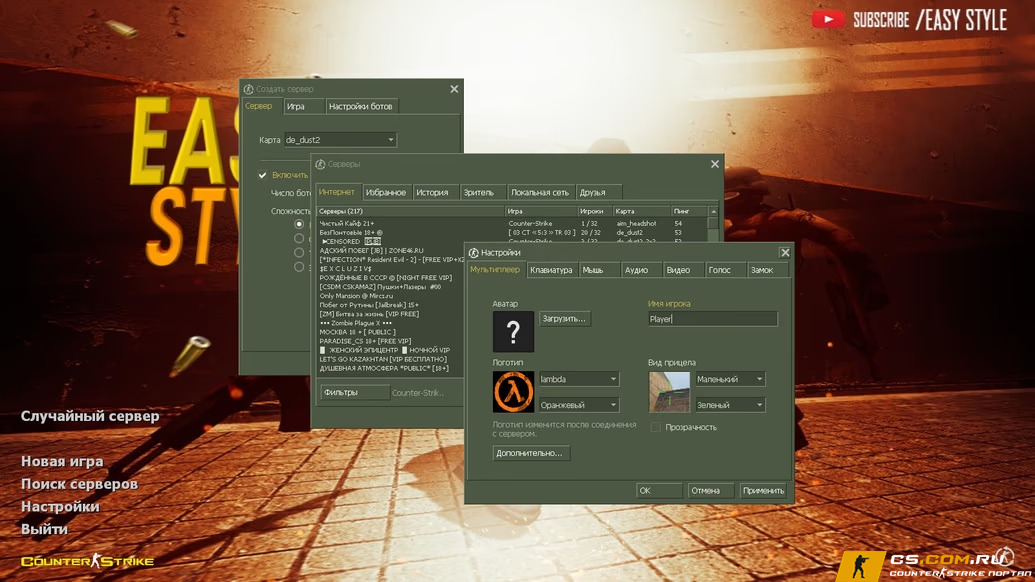Click Выйти in main menu
The width and height of the screenshot is (1035, 582).
[44, 529]
